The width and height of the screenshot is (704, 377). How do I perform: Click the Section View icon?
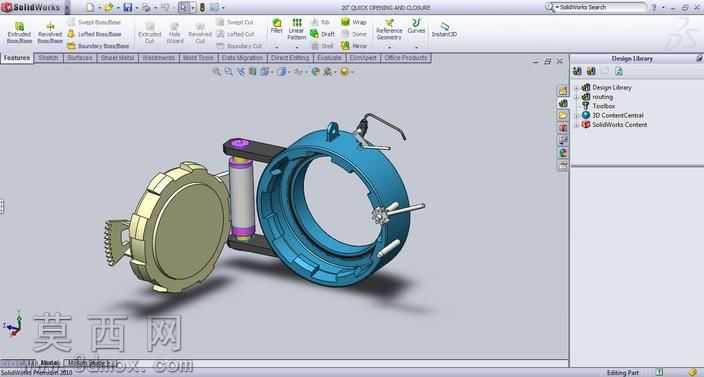(253, 71)
